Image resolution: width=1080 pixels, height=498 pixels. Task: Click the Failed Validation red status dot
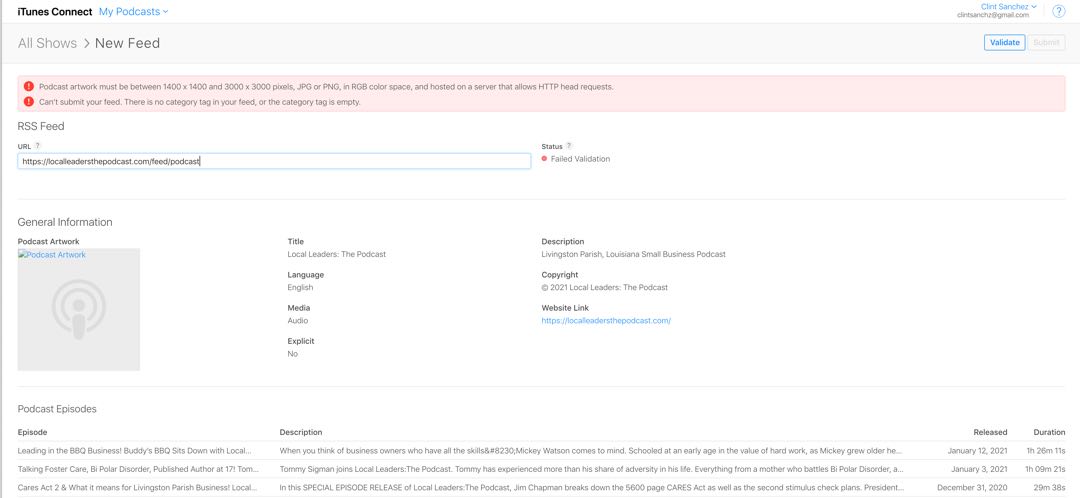pos(544,159)
